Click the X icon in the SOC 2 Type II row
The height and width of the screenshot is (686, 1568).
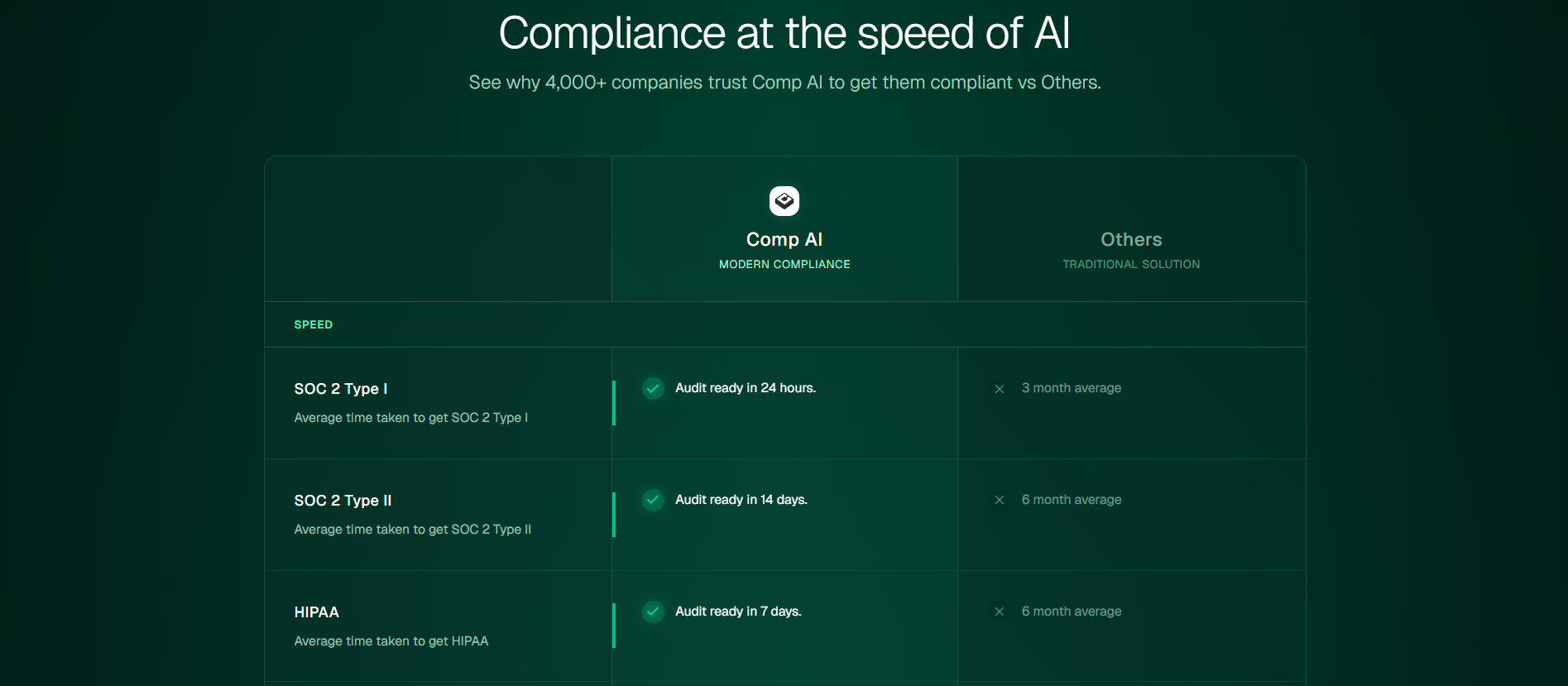pos(1000,500)
